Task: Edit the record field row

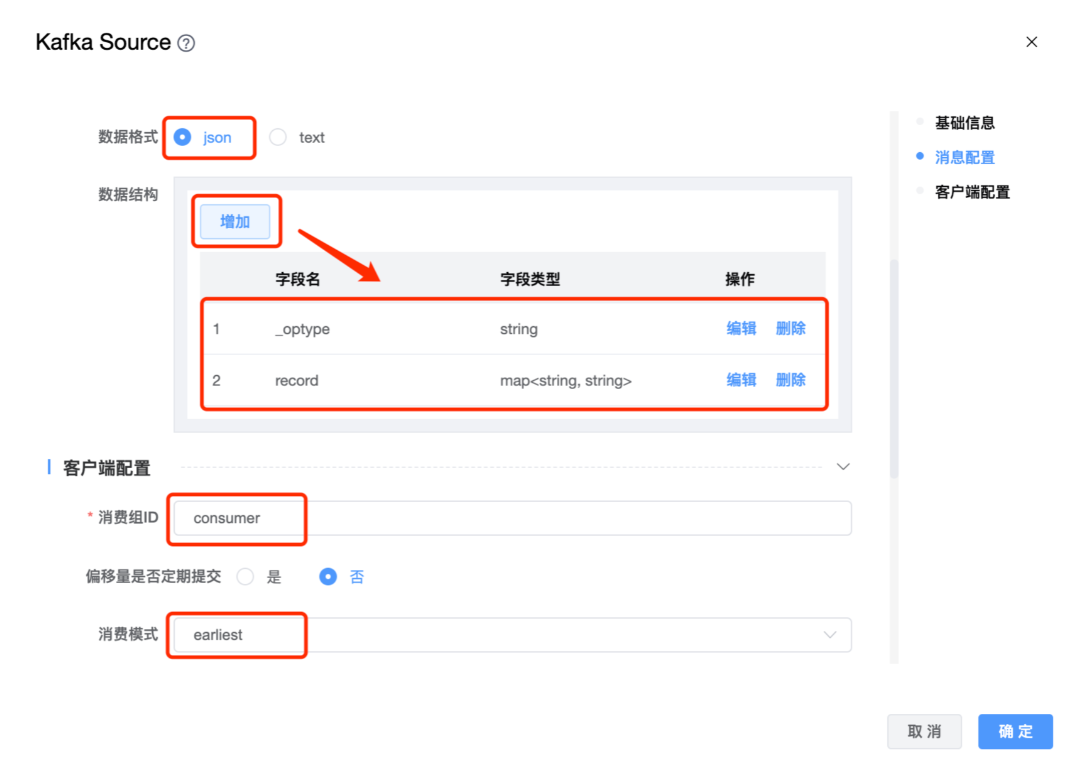Action: 741,380
